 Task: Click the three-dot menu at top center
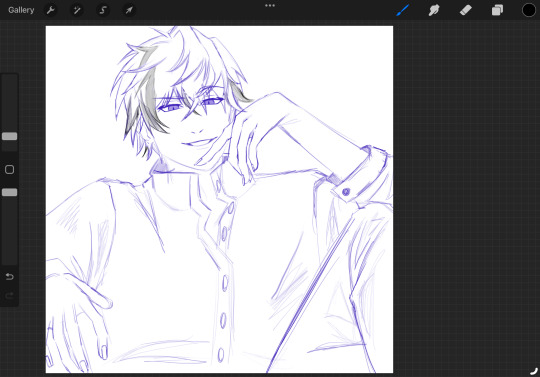point(270,6)
